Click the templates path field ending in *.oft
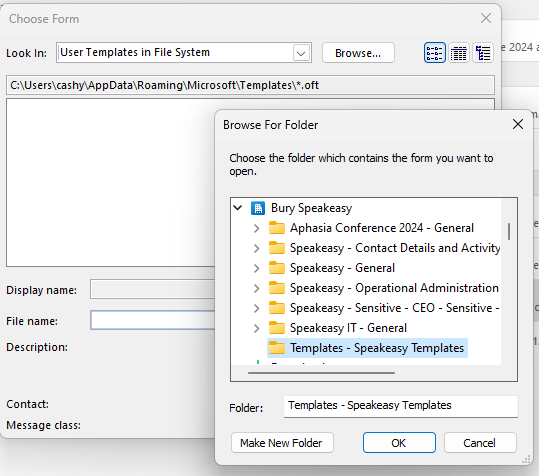This screenshot has width=539, height=476. [x=250, y=85]
